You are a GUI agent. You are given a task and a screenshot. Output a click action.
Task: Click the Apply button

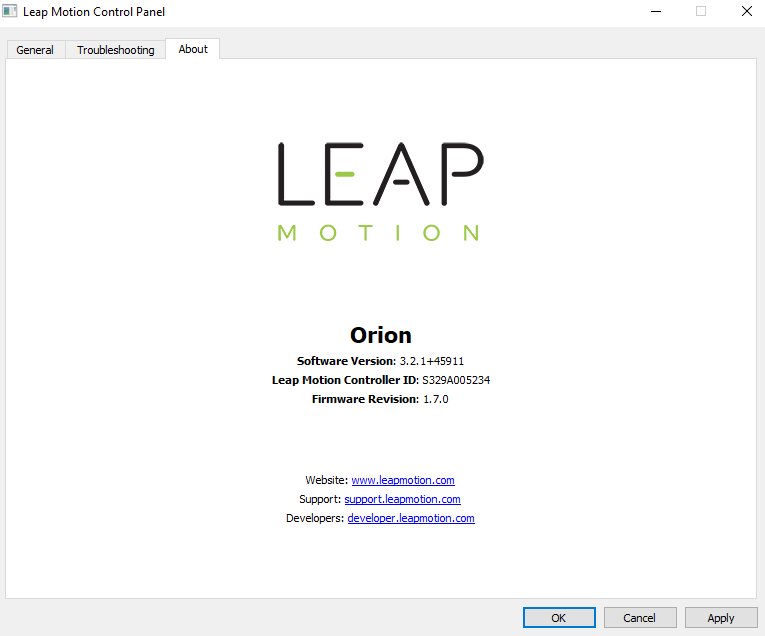point(721,617)
